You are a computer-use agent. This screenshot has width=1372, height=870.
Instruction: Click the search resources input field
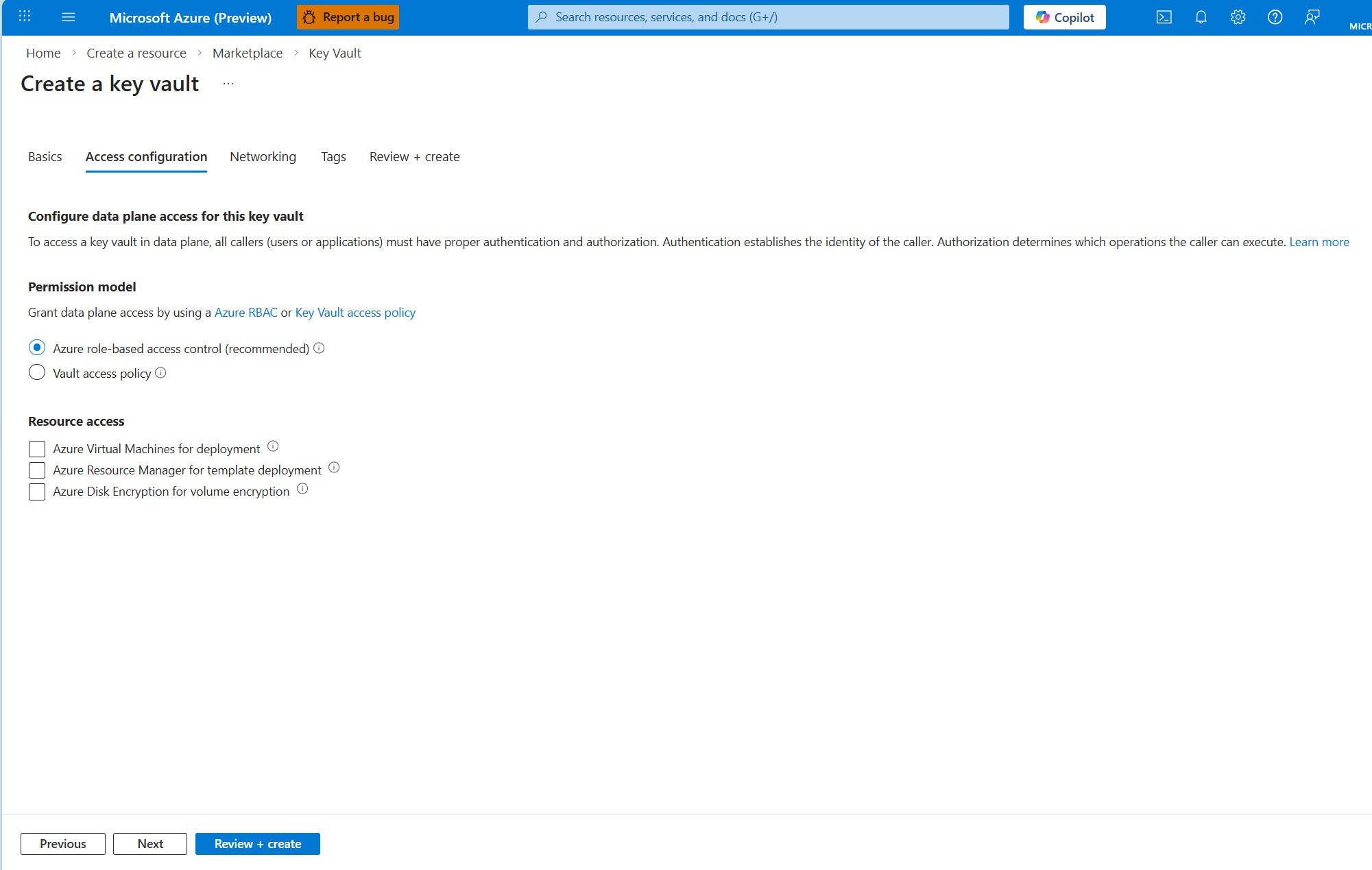pos(768,17)
